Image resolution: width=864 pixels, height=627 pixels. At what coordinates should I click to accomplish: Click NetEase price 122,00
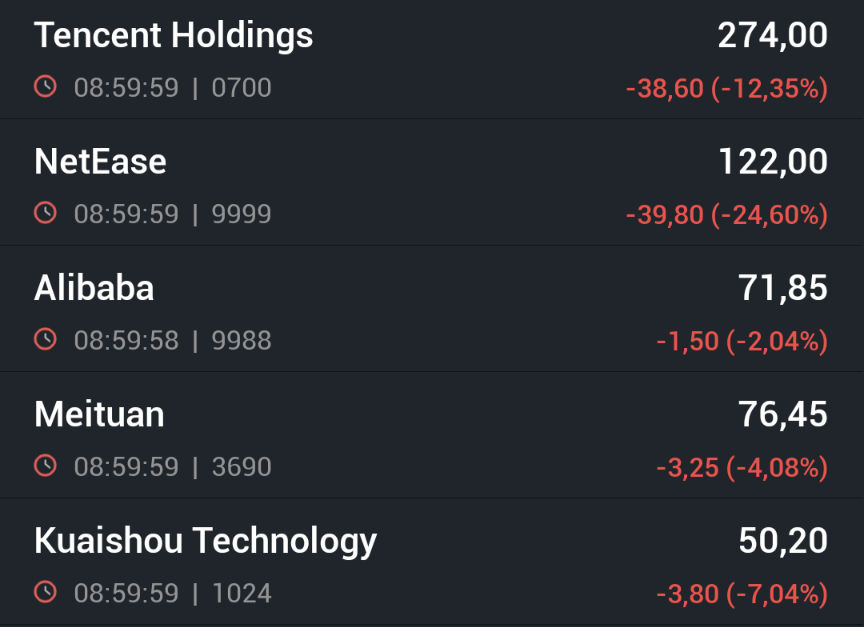coord(772,162)
